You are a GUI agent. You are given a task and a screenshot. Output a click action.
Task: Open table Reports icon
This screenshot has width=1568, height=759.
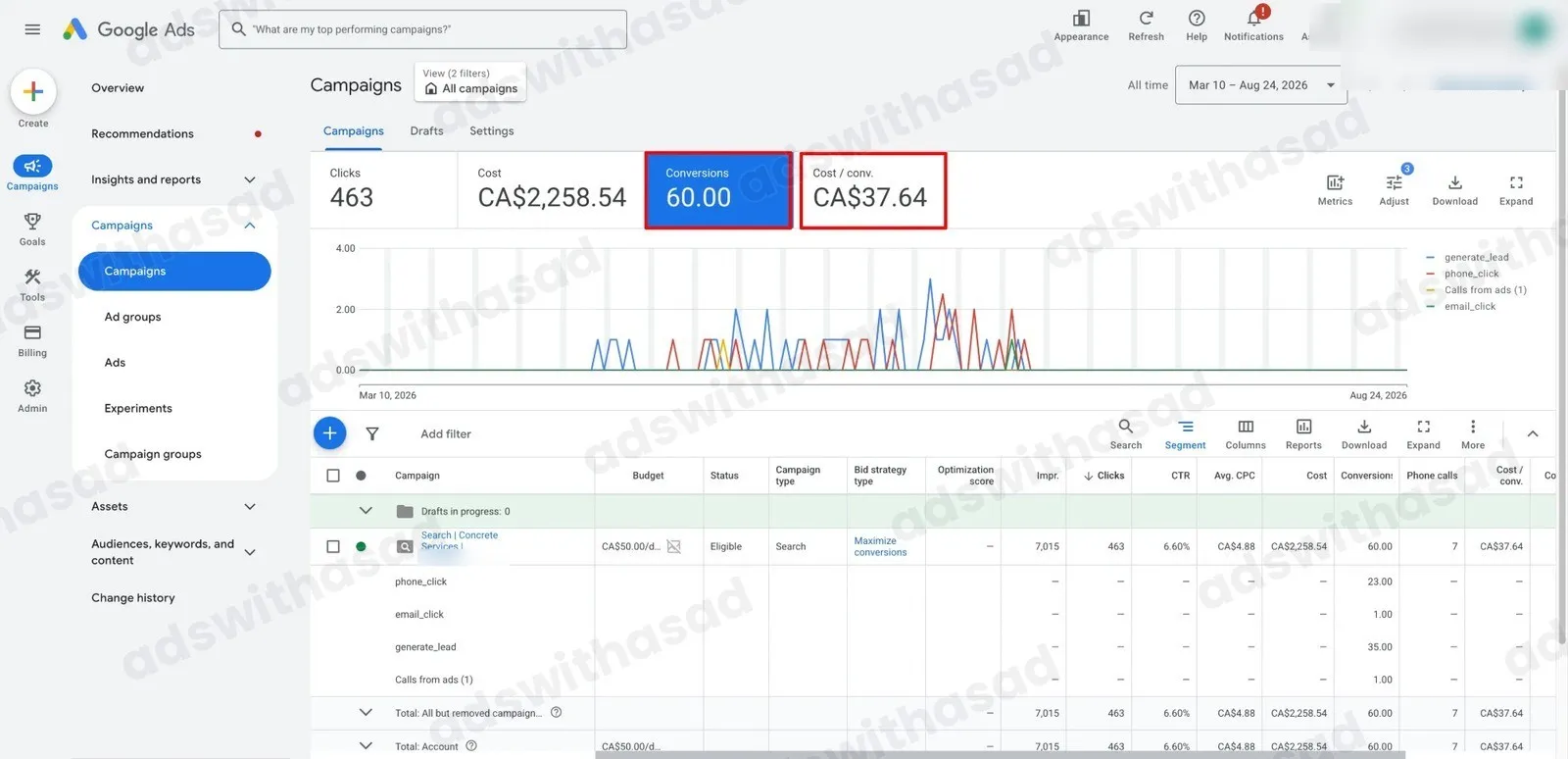[x=1303, y=427]
